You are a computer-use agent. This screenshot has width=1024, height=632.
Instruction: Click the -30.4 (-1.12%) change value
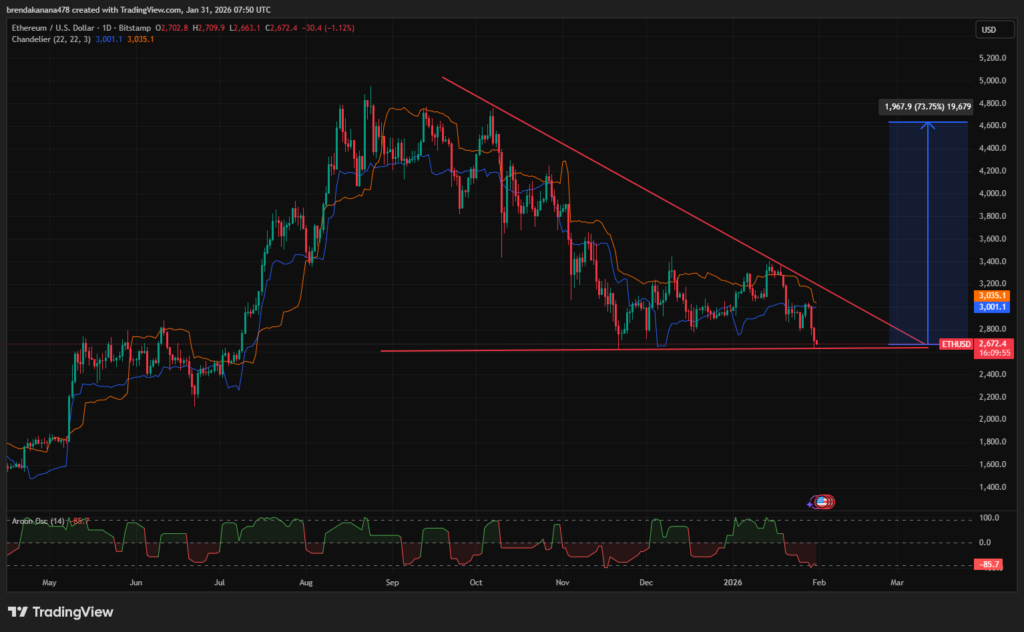coord(328,28)
